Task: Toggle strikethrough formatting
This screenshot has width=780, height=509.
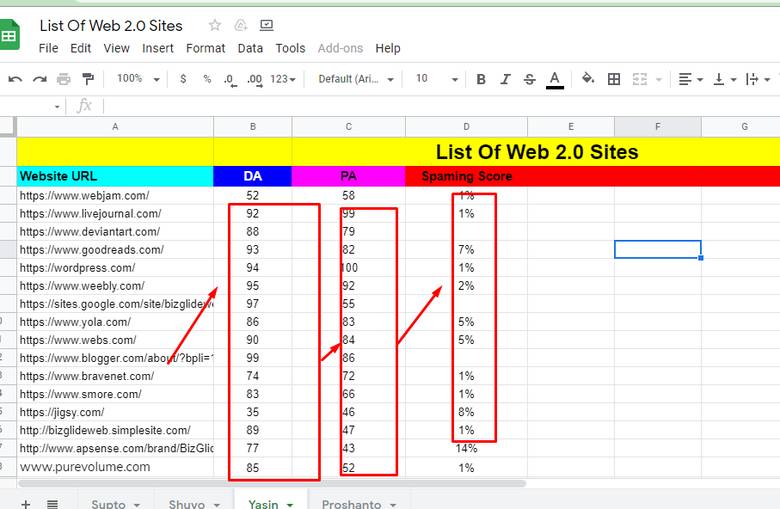Action: point(529,79)
